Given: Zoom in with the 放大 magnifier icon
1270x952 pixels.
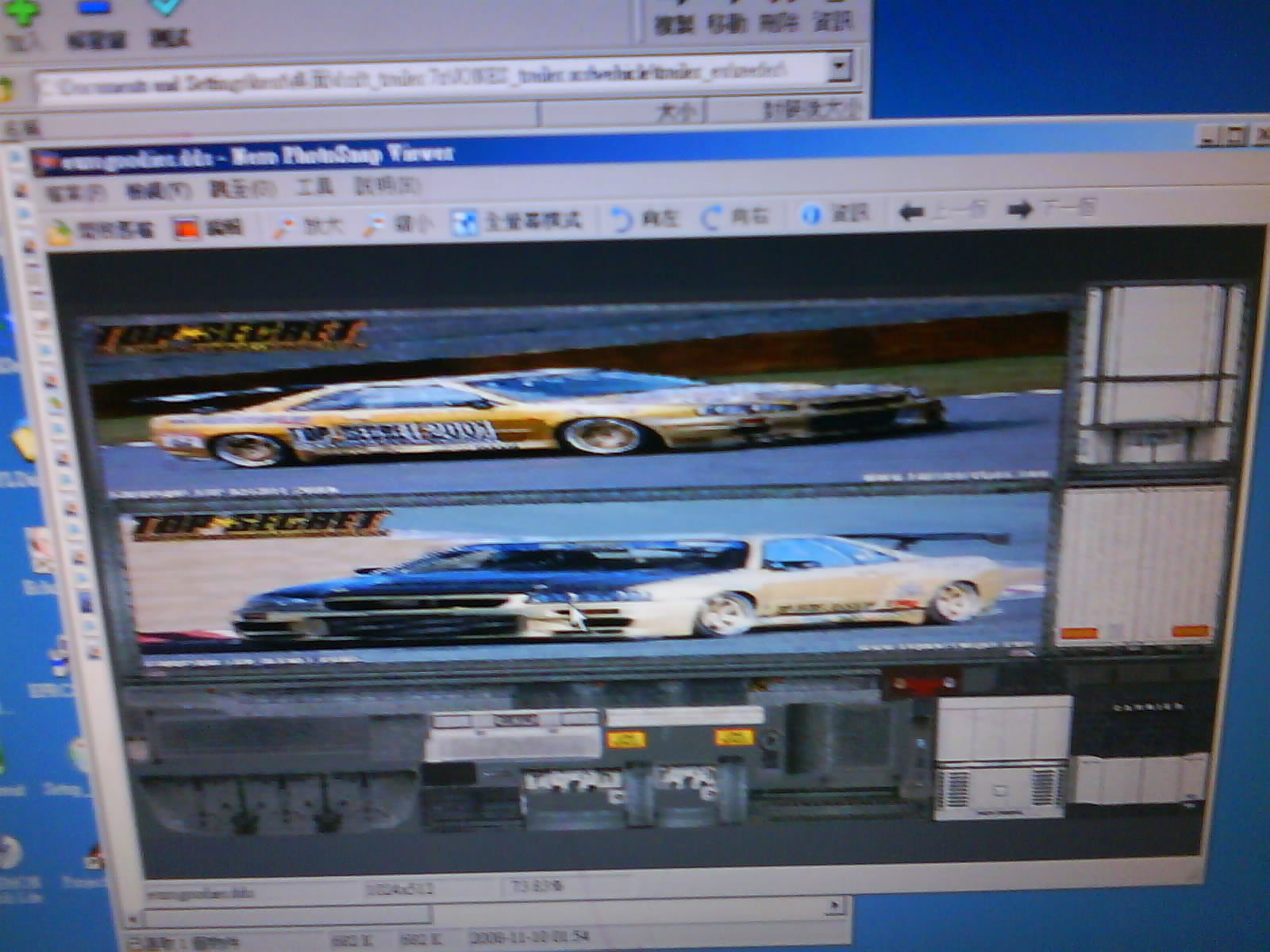Looking at the screenshot, I should click(x=306, y=226).
